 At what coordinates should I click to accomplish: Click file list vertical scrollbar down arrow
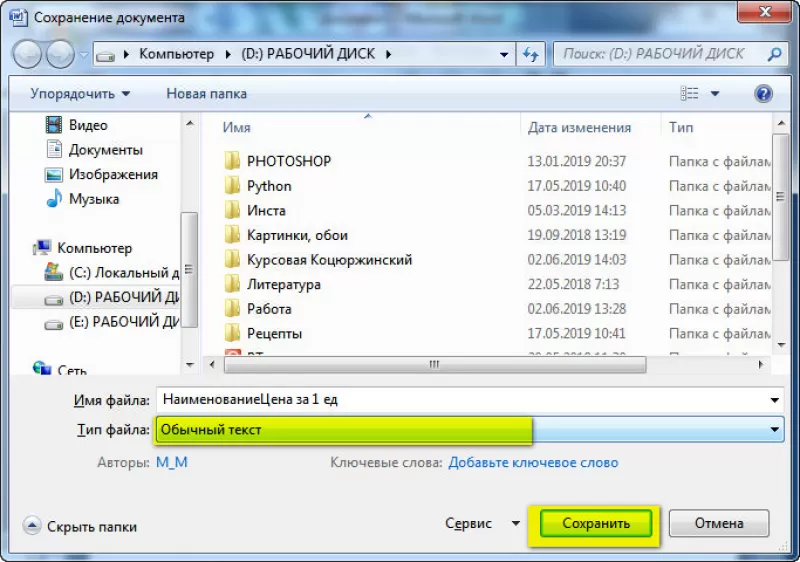coord(781,345)
